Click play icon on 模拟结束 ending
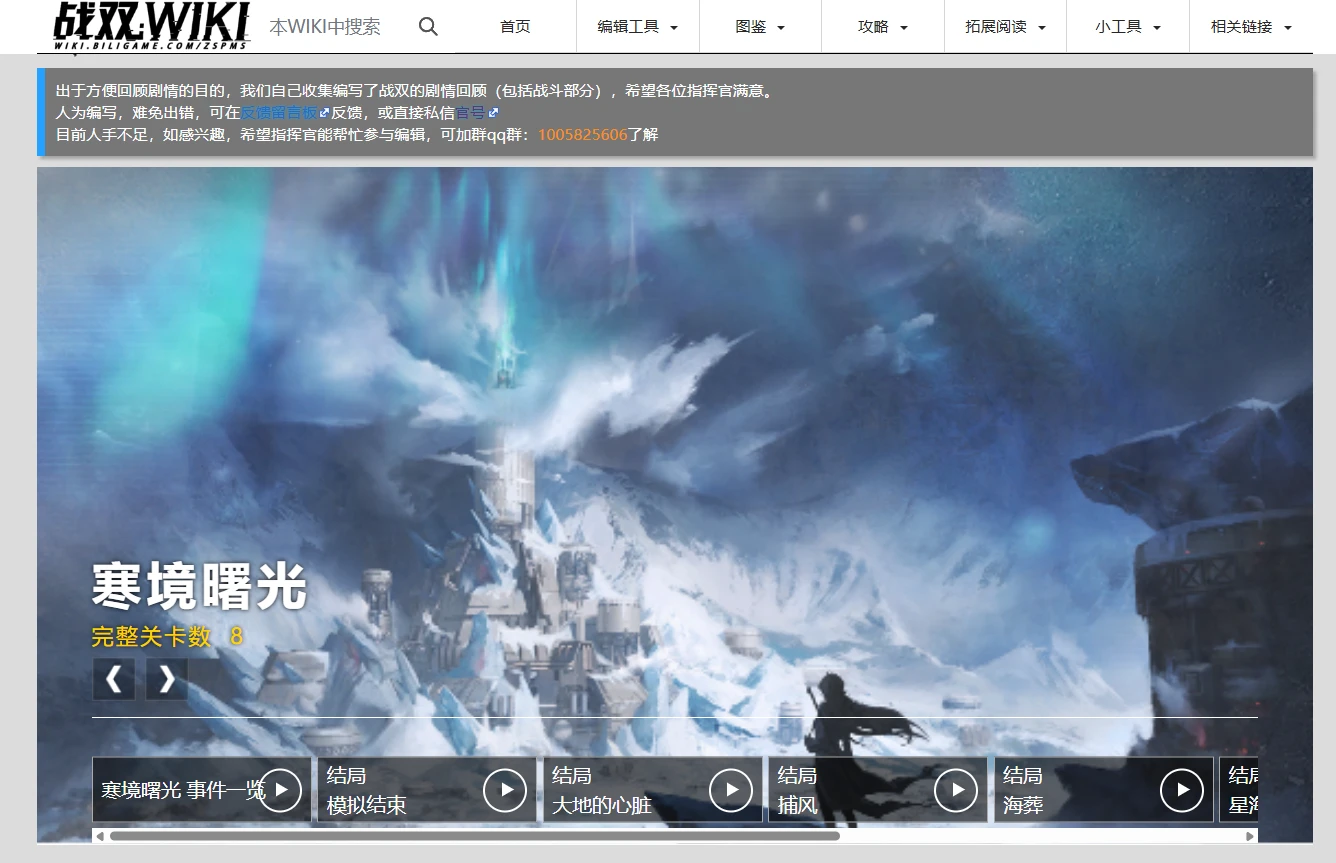 coord(505,790)
